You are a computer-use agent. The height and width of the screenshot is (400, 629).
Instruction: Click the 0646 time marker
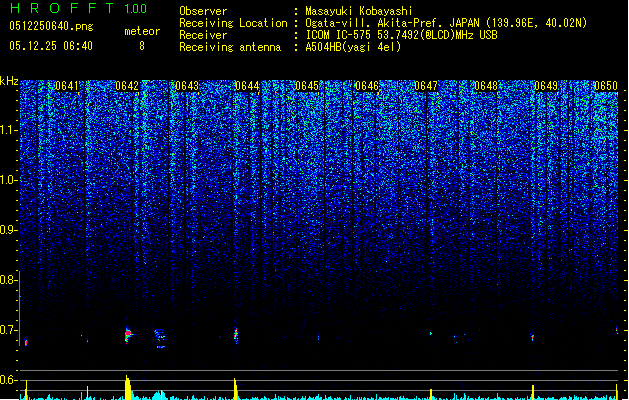(367, 86)
